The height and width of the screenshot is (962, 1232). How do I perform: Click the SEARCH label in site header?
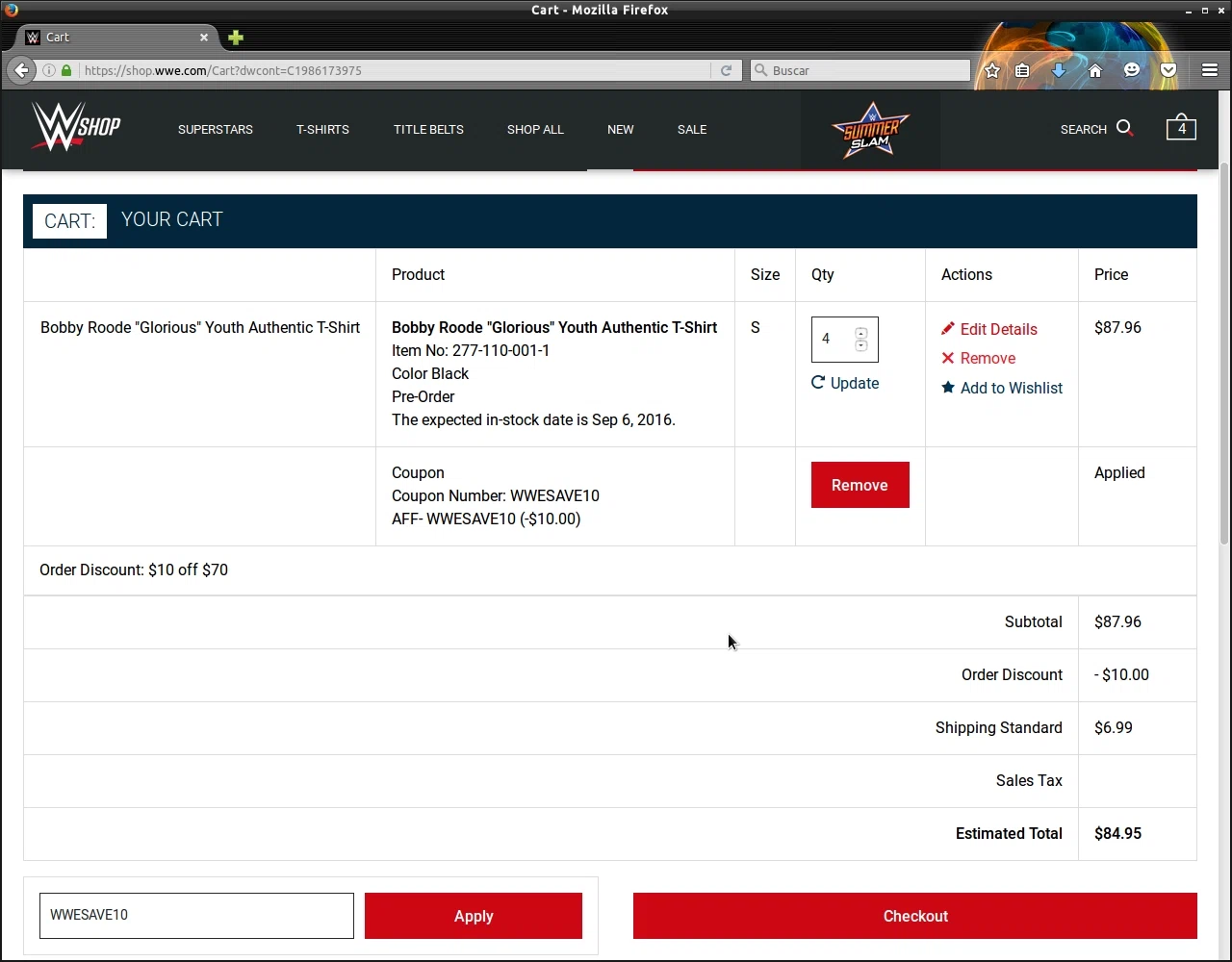pos(1084,129)
